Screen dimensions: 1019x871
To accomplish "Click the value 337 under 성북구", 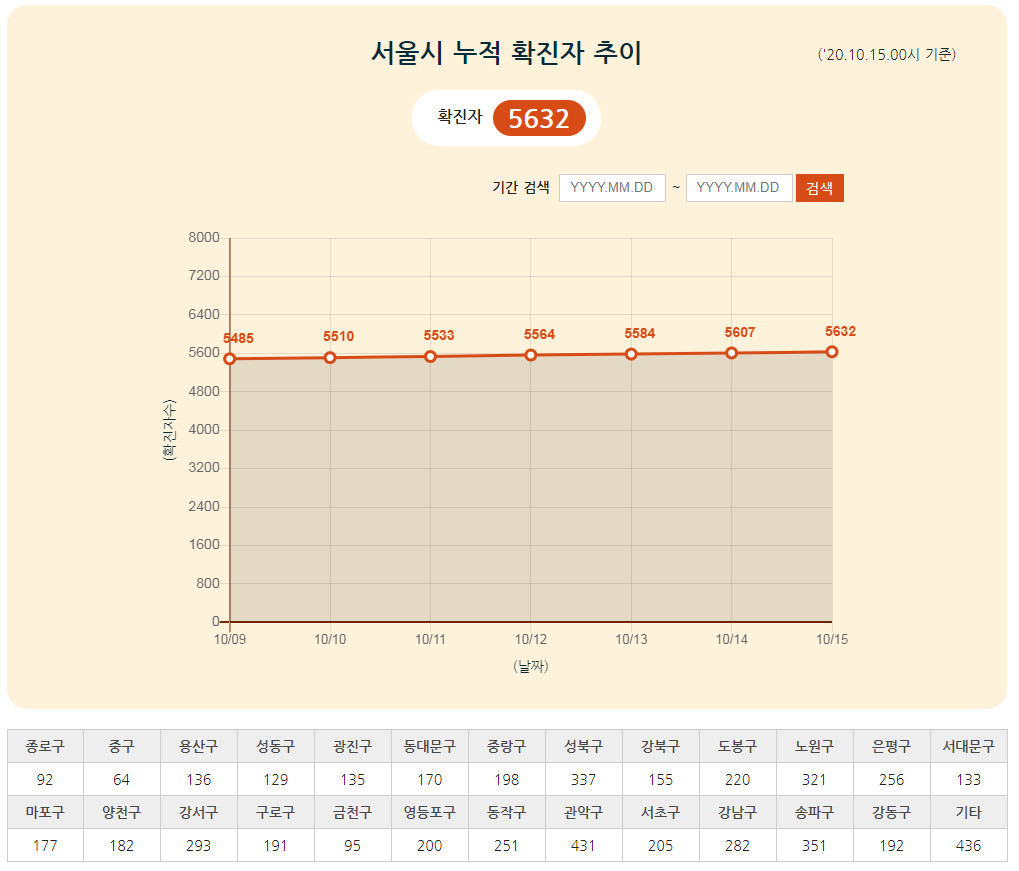I will (584, 779).
